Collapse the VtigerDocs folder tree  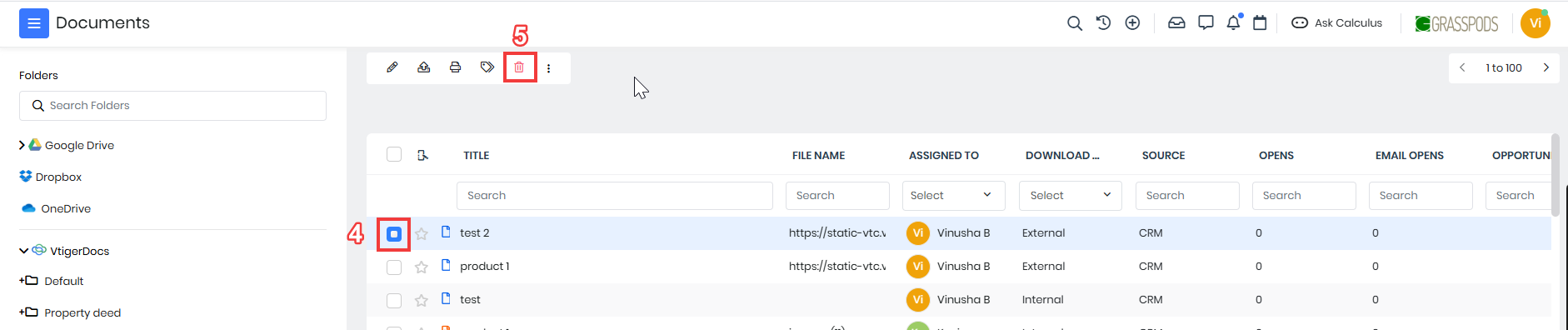[23, 251]
